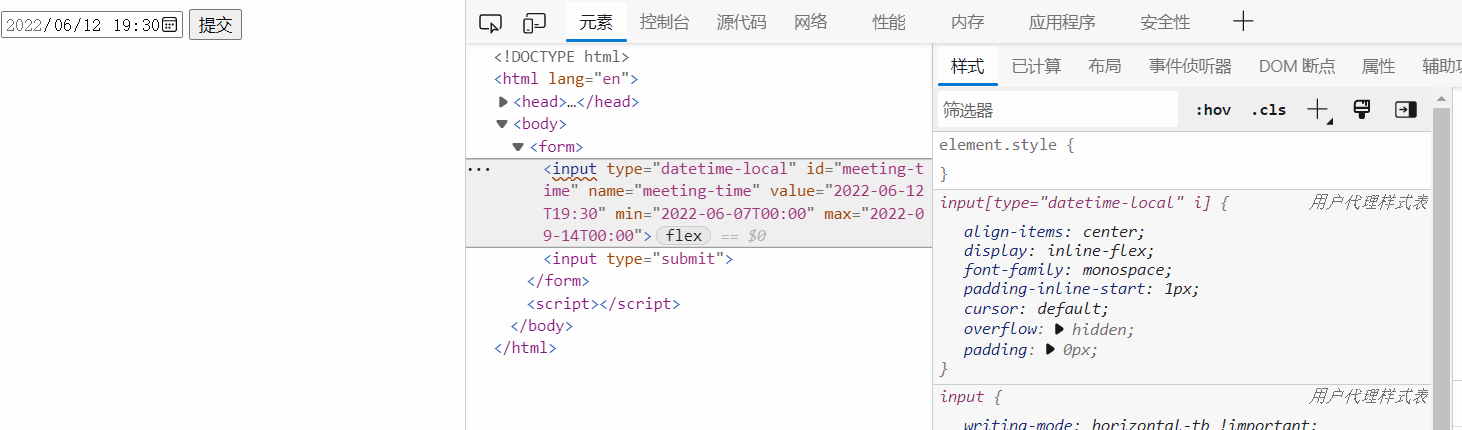1462x430 pixels.
Task: Toggle the rendering emulation brush icon
Action: point(1361,110)
